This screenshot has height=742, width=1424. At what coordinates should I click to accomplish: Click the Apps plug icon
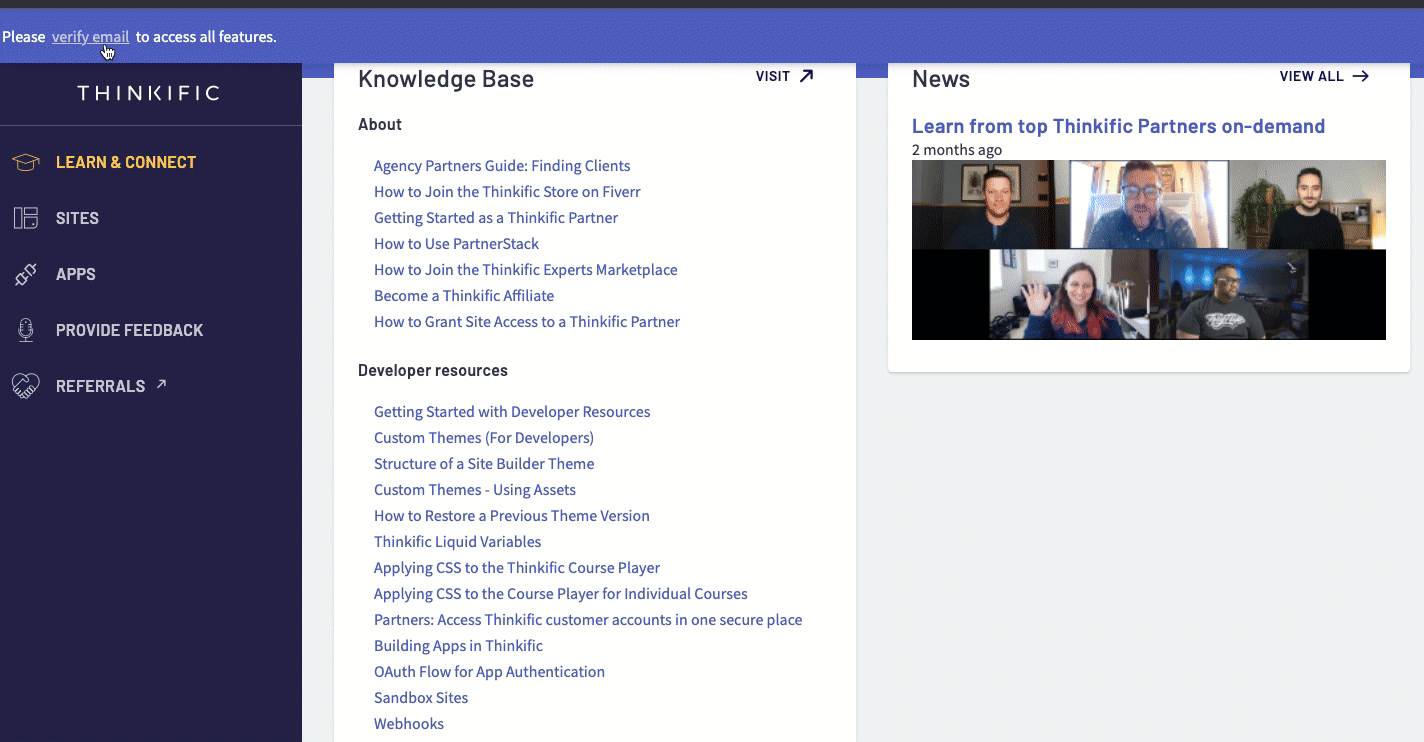[26, 274]
